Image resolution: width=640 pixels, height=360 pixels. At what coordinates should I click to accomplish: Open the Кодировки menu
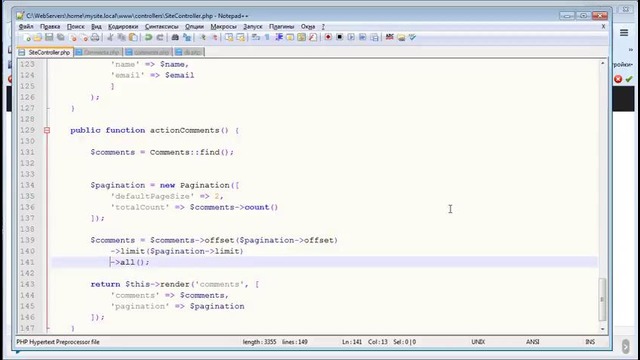click(123, 27)
